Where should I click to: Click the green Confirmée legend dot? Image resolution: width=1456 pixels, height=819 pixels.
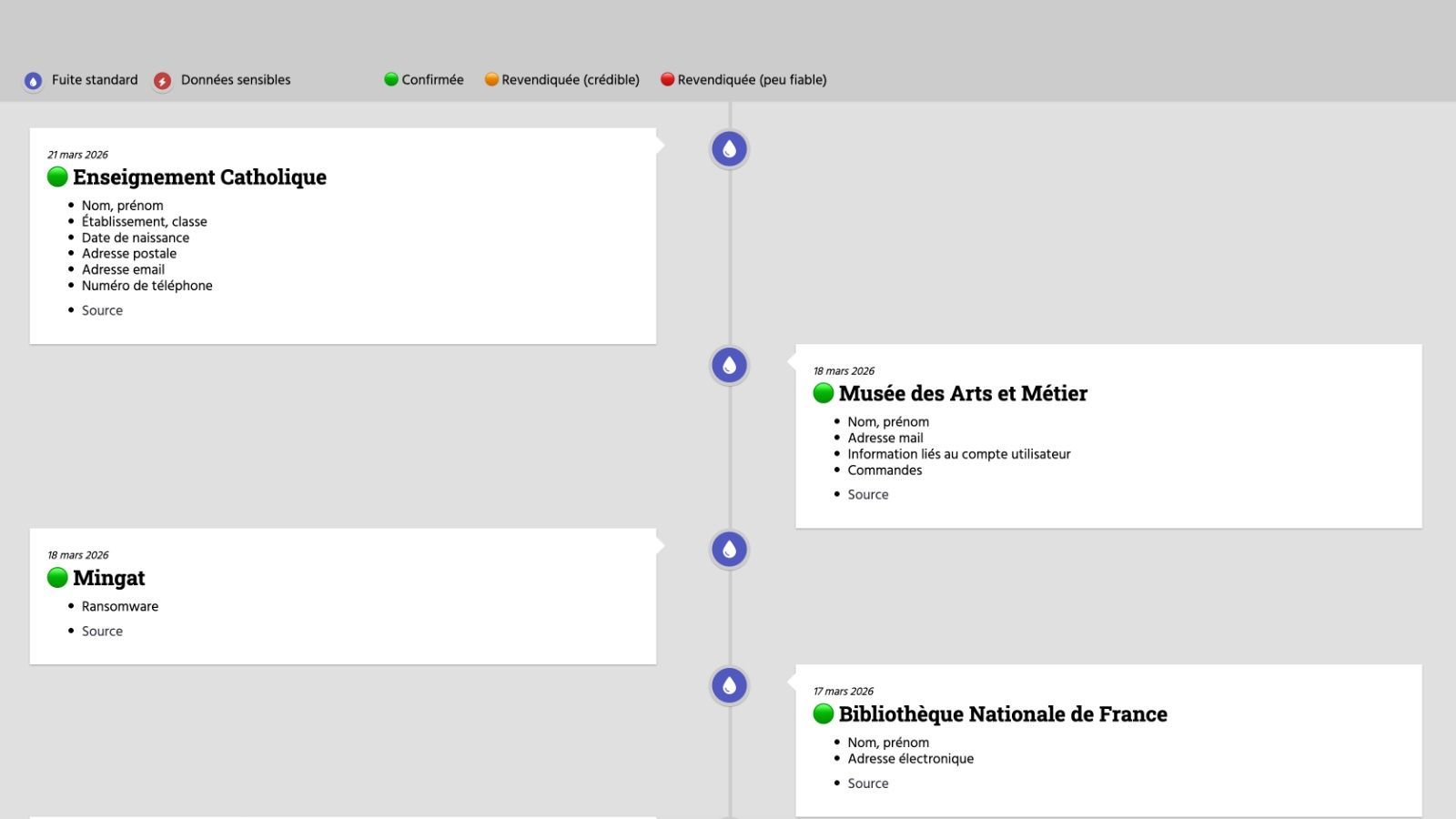point(391,80)
